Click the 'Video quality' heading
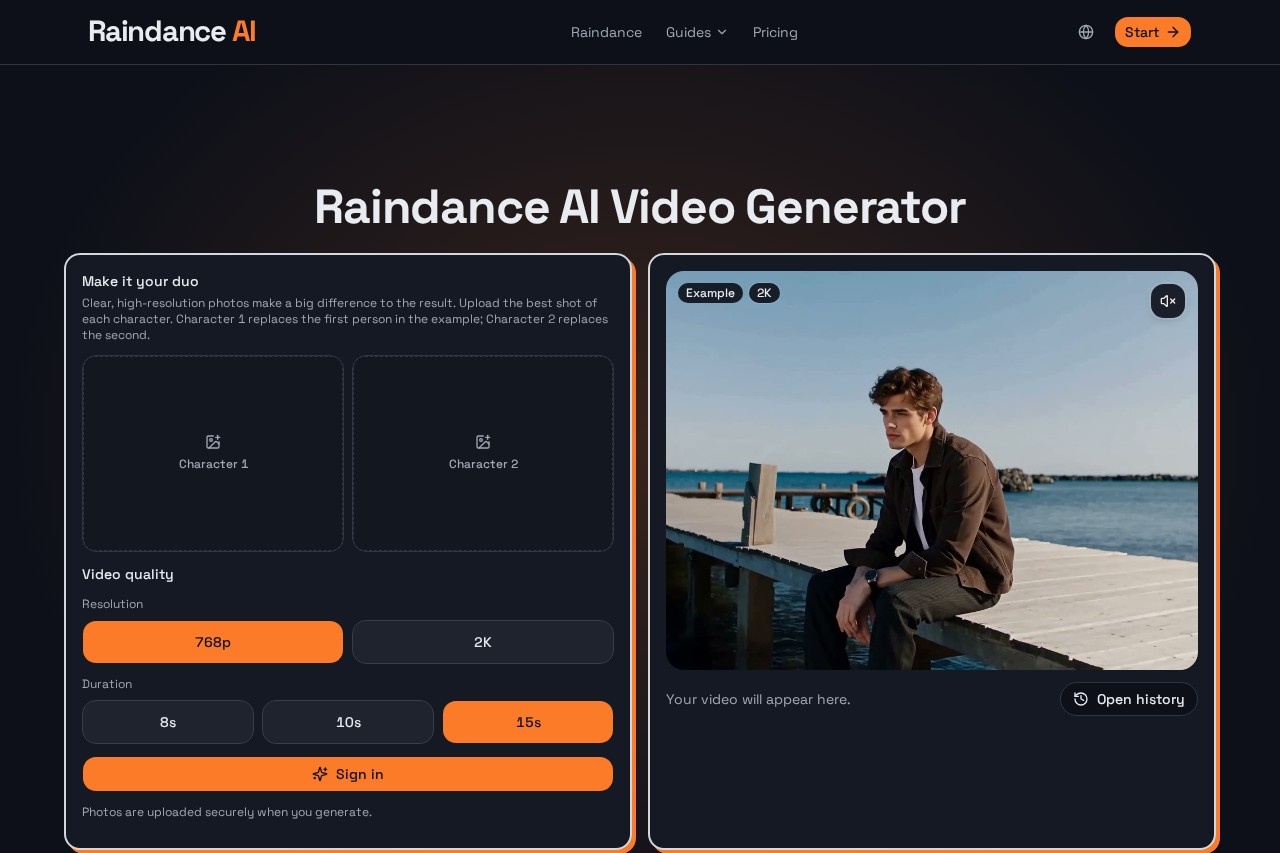1280x853 pixels. pyautogui.click(x=128, y=574)
